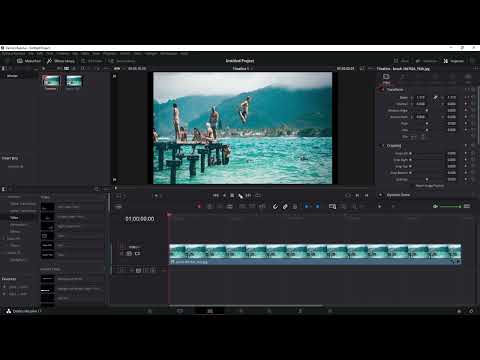Toggle the Transform section on or off
480x360 pixels.
[x=382, y=90]
